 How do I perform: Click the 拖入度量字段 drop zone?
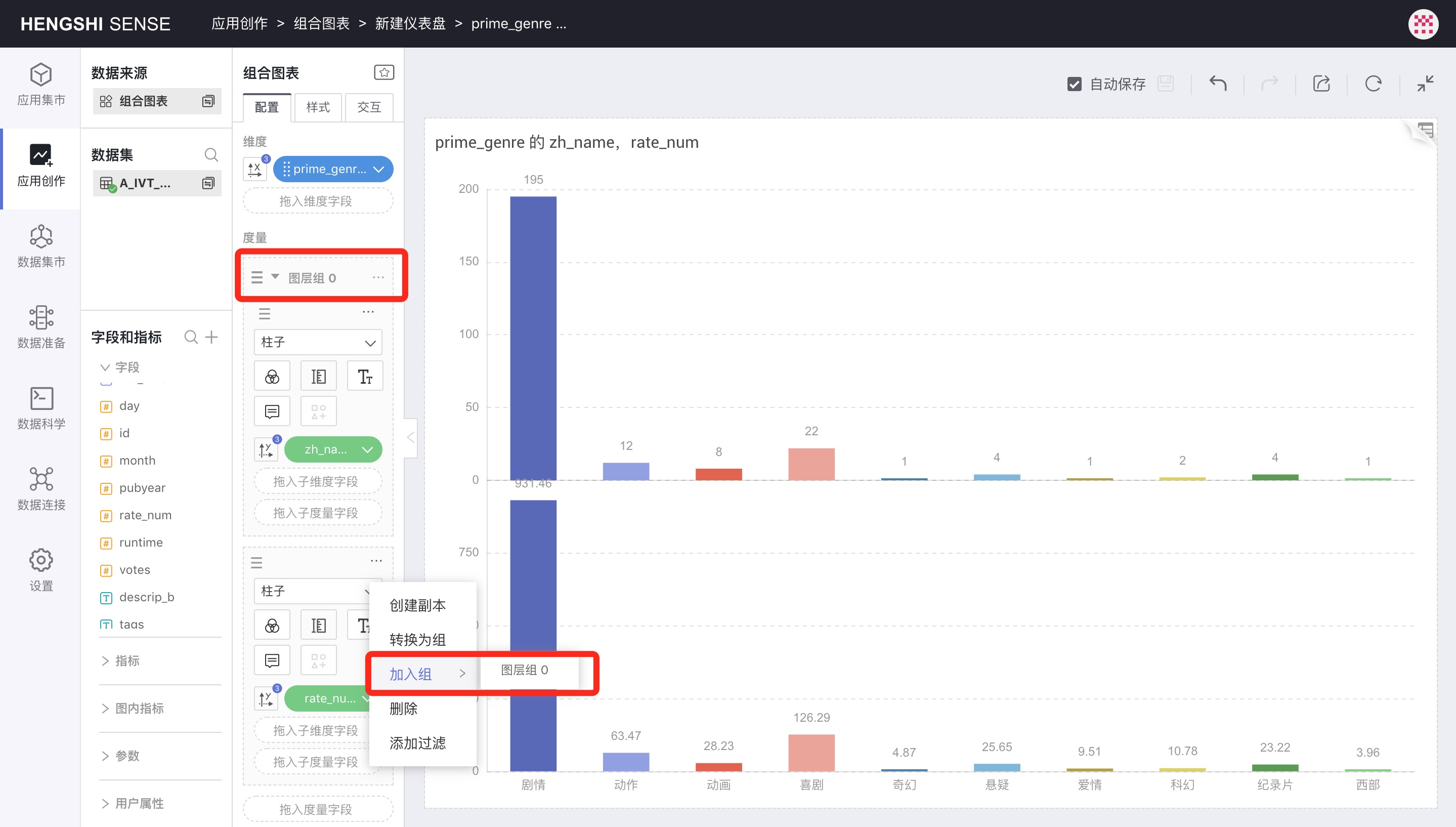[x=318, y=809]
